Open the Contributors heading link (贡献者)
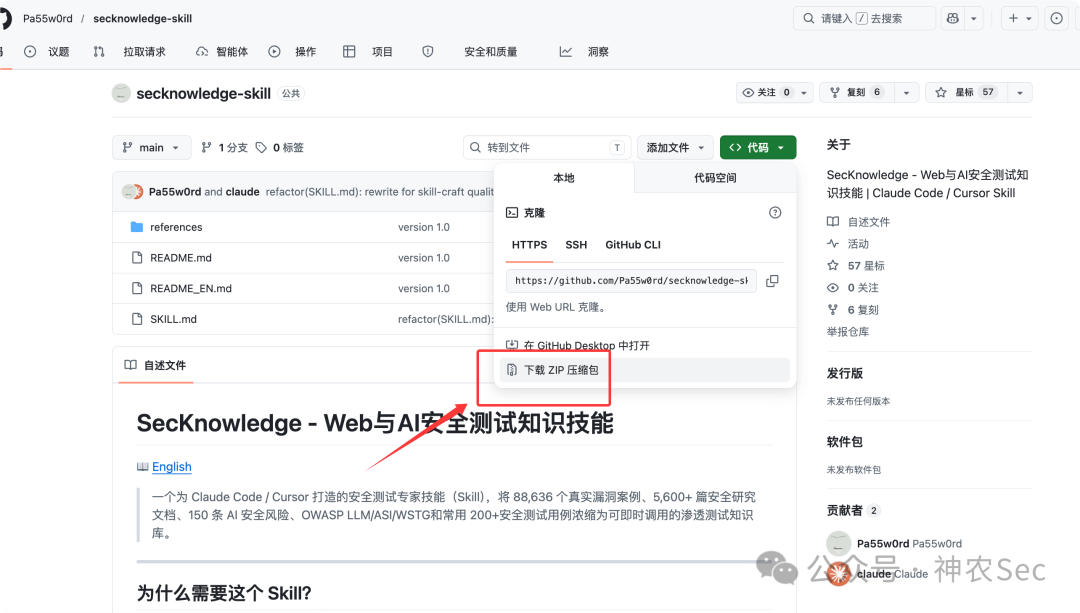The image size is (1080, 613). click(853, 510)
